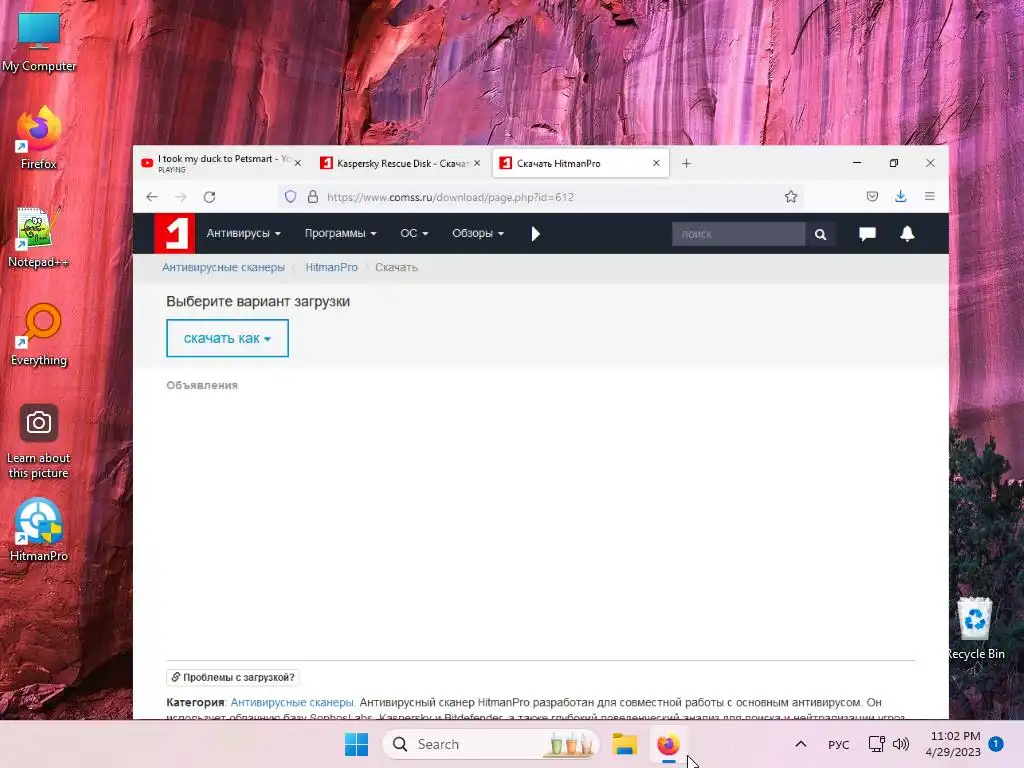Select the Recycle Bin desktop icon
This screenshot has height=768, width=1024.
point(975,628)
